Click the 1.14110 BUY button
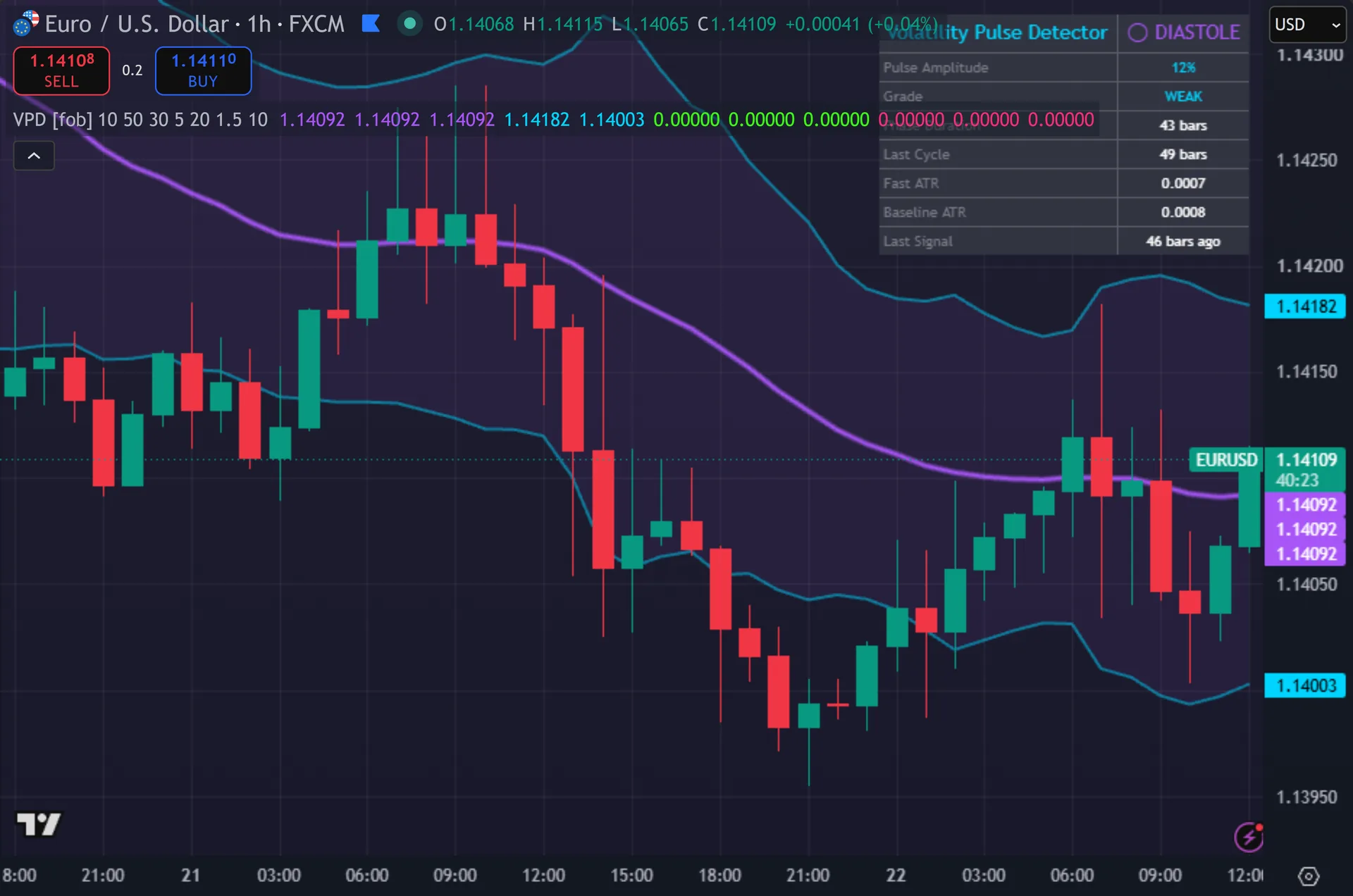This screenshot has width=1353, height=896. coord(203,70)
